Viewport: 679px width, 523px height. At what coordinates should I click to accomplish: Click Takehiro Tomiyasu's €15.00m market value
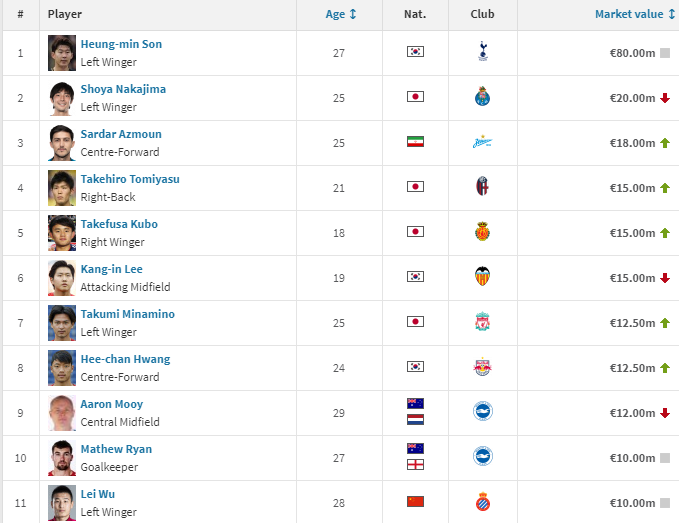[632, 188]
